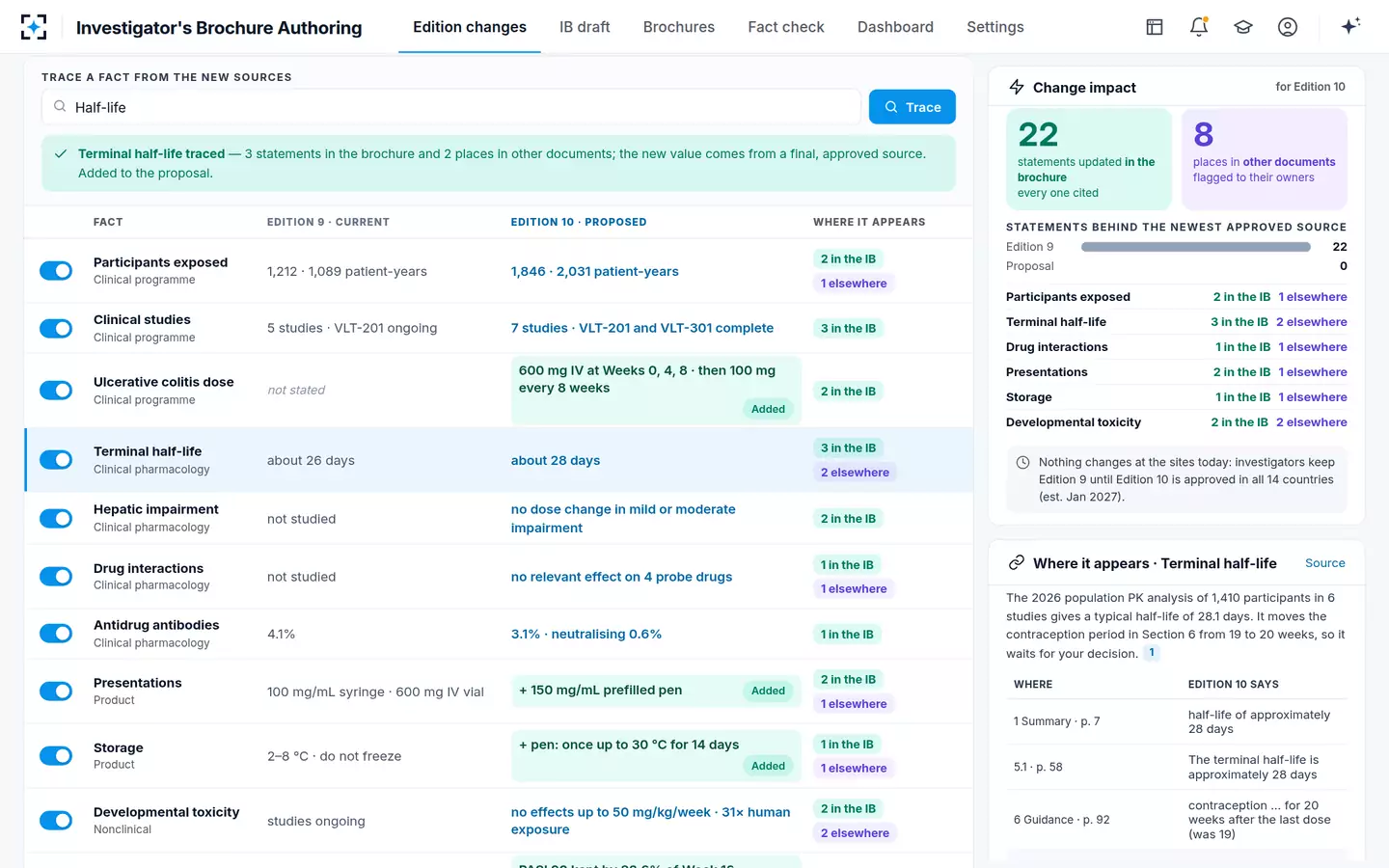Click 'about 28 days' proposed value
Screen dimensions: 1389x868
556,461
